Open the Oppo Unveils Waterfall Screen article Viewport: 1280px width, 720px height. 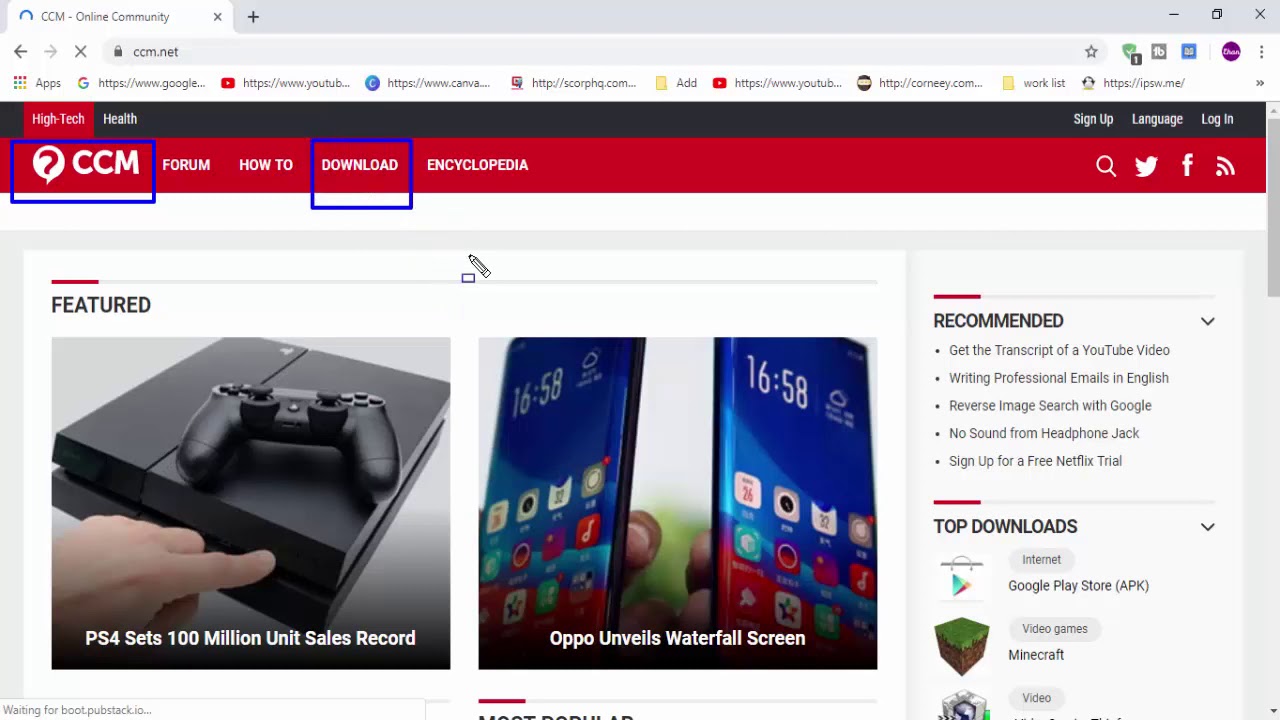click(677, 503)
